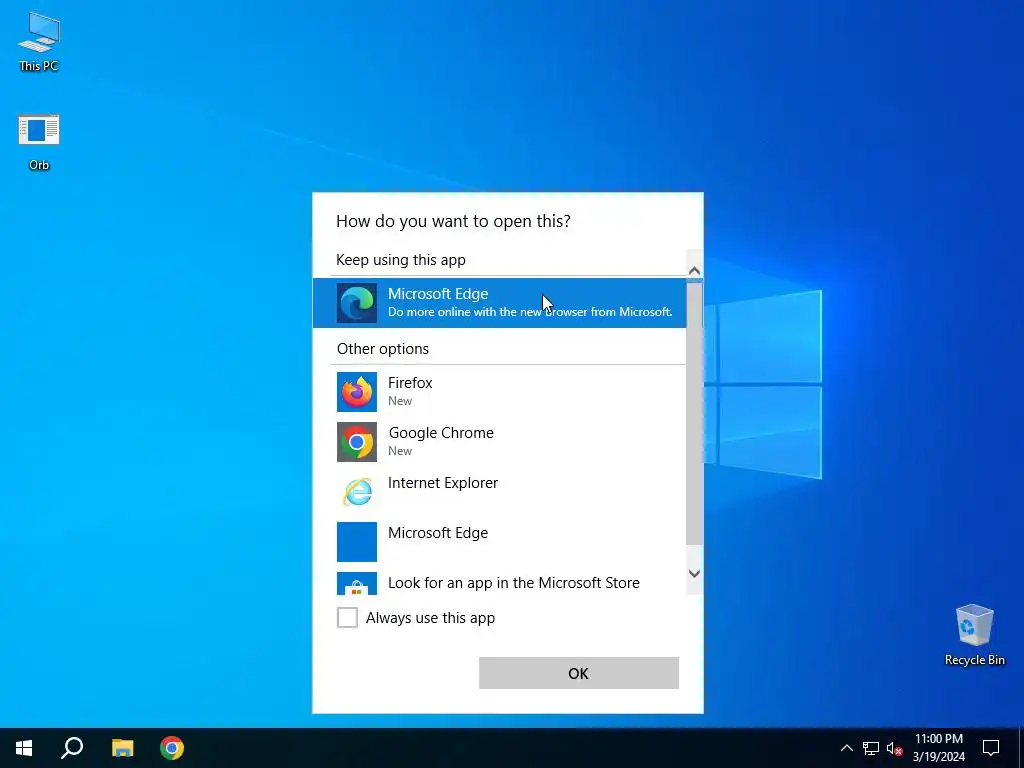Launch File Explorer from taskbar
Viewport: 1024px width, 768px height.
coord(122,748)
